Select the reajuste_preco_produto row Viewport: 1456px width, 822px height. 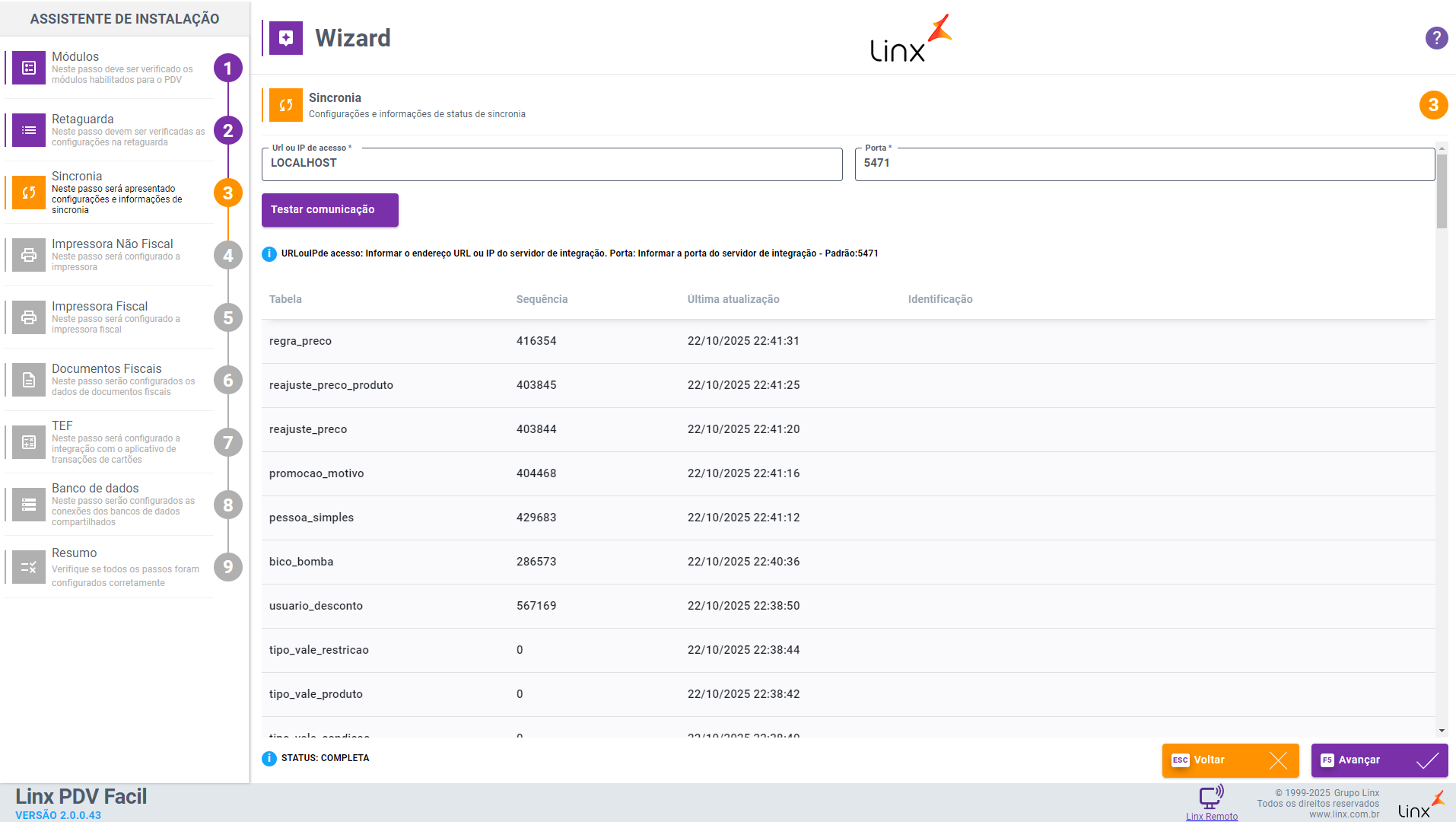[848, 385]
